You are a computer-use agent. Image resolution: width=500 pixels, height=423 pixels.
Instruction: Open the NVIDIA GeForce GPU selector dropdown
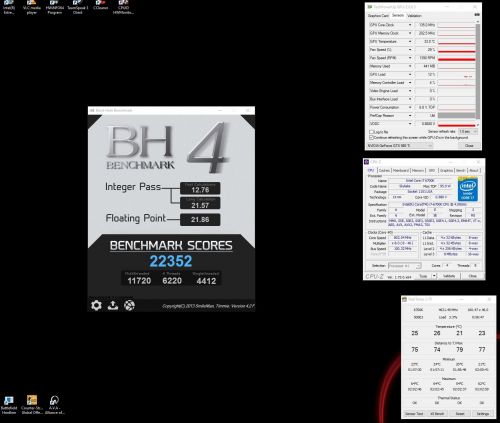[x=400, y=146]
